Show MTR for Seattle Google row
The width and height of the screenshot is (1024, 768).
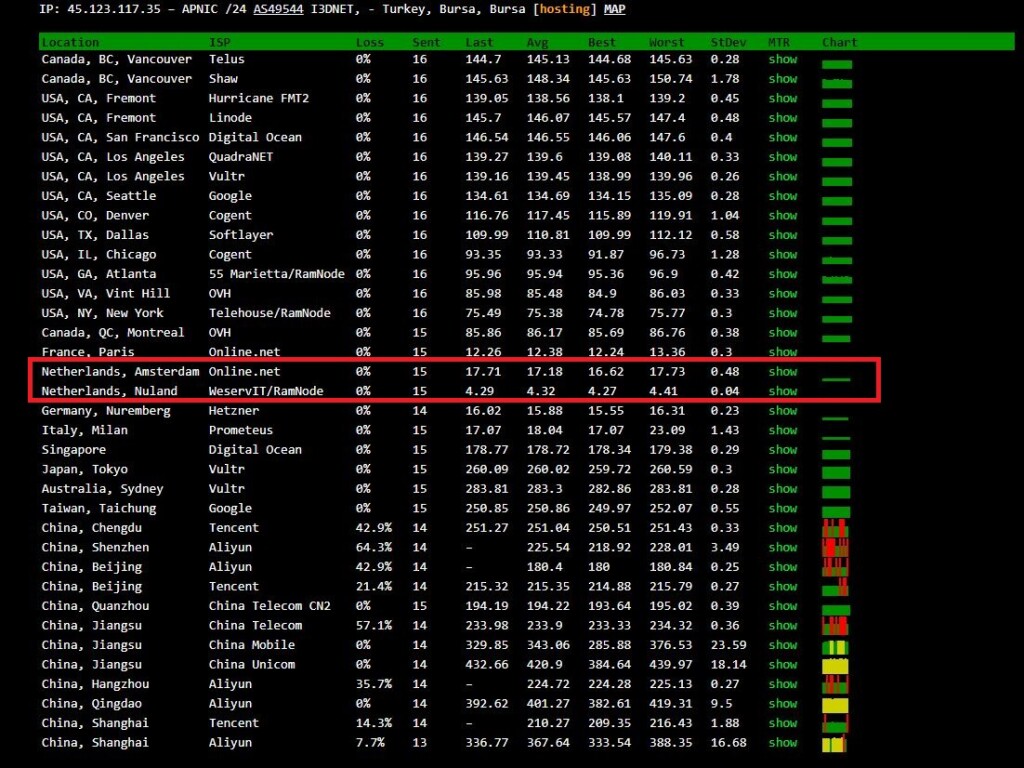point(782,196)
